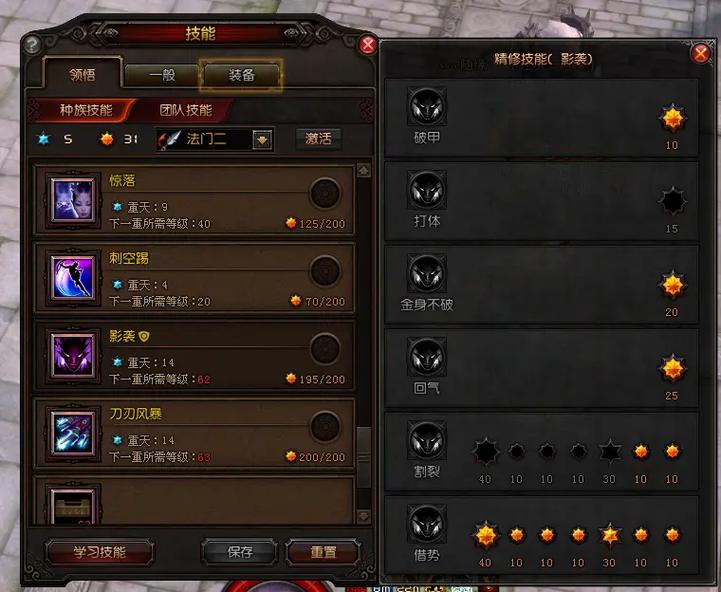Viewport: 721px width, 592px height.
Task: Click the 惊落 skill icon
Action: 74,201
